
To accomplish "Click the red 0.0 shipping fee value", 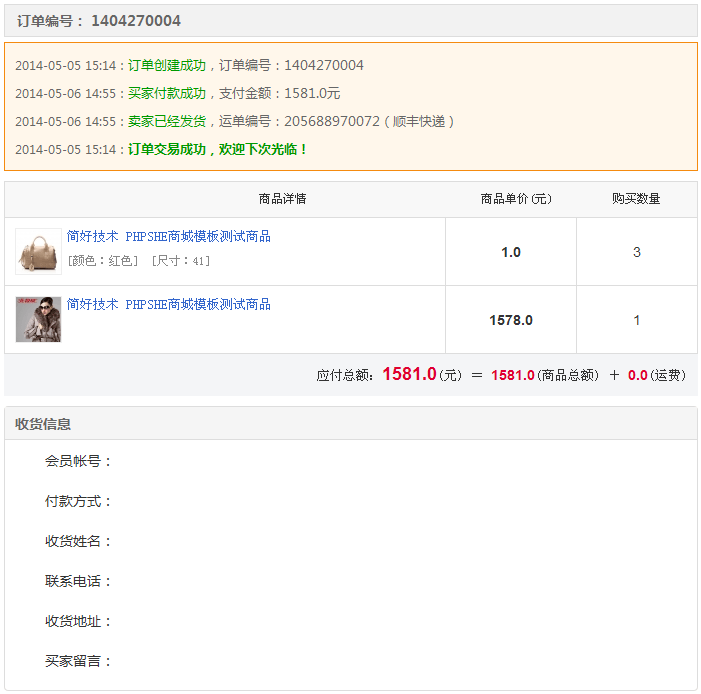I will tap(637, 376).
